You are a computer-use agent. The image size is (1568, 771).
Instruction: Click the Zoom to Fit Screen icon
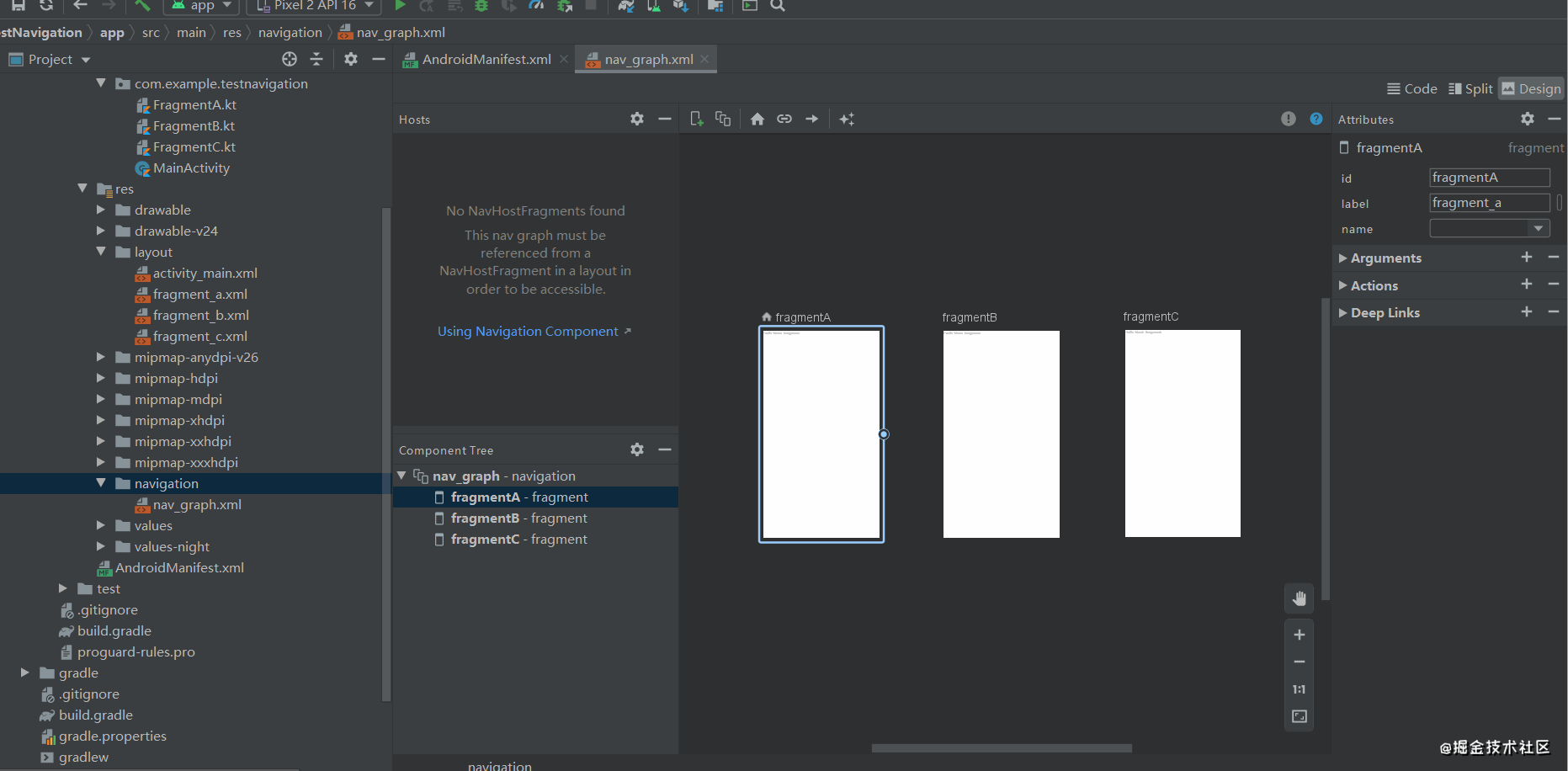(x=1300, y=716)
